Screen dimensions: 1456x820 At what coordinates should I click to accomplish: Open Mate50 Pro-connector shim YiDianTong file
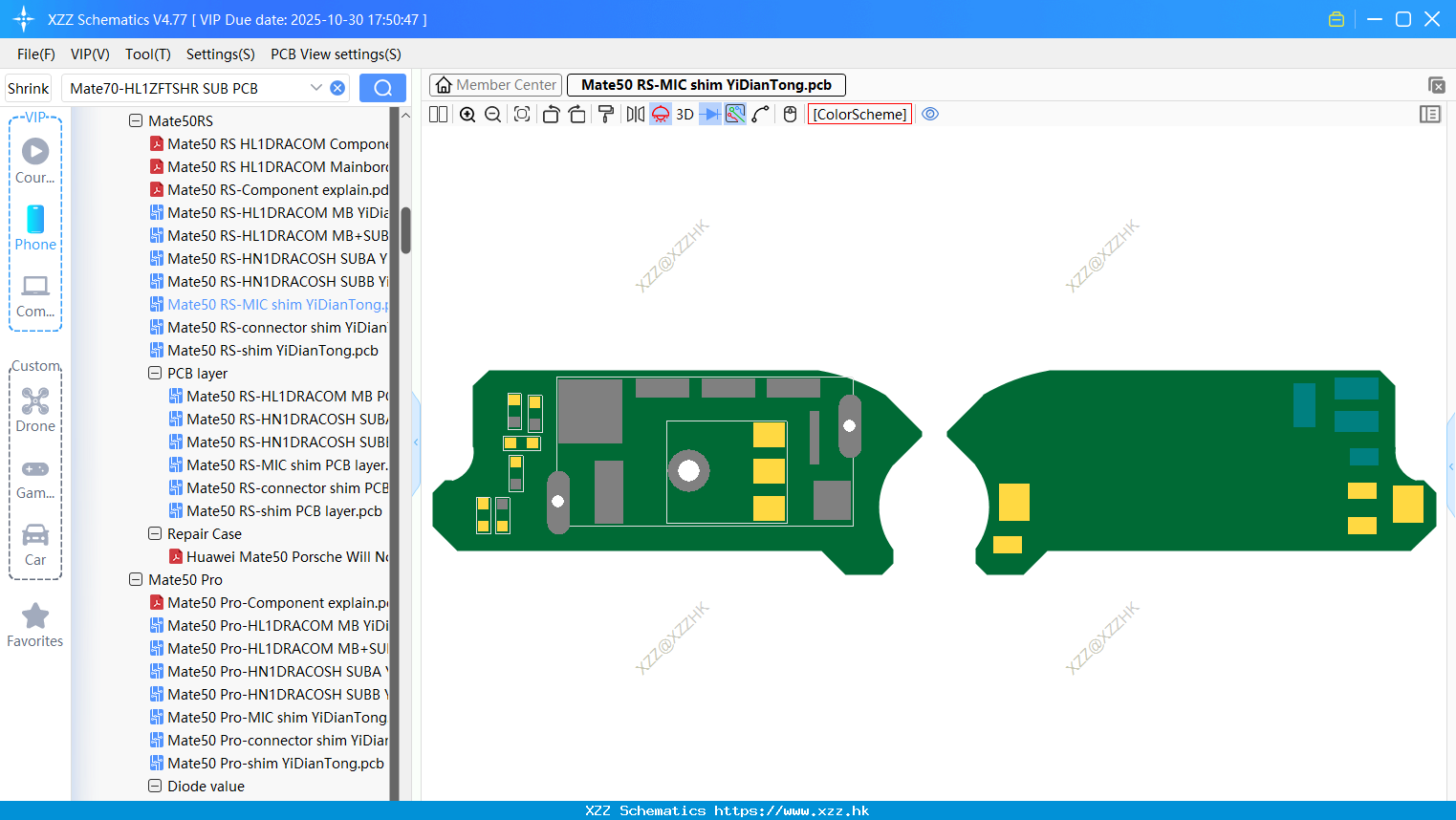(x=269, y=741)
